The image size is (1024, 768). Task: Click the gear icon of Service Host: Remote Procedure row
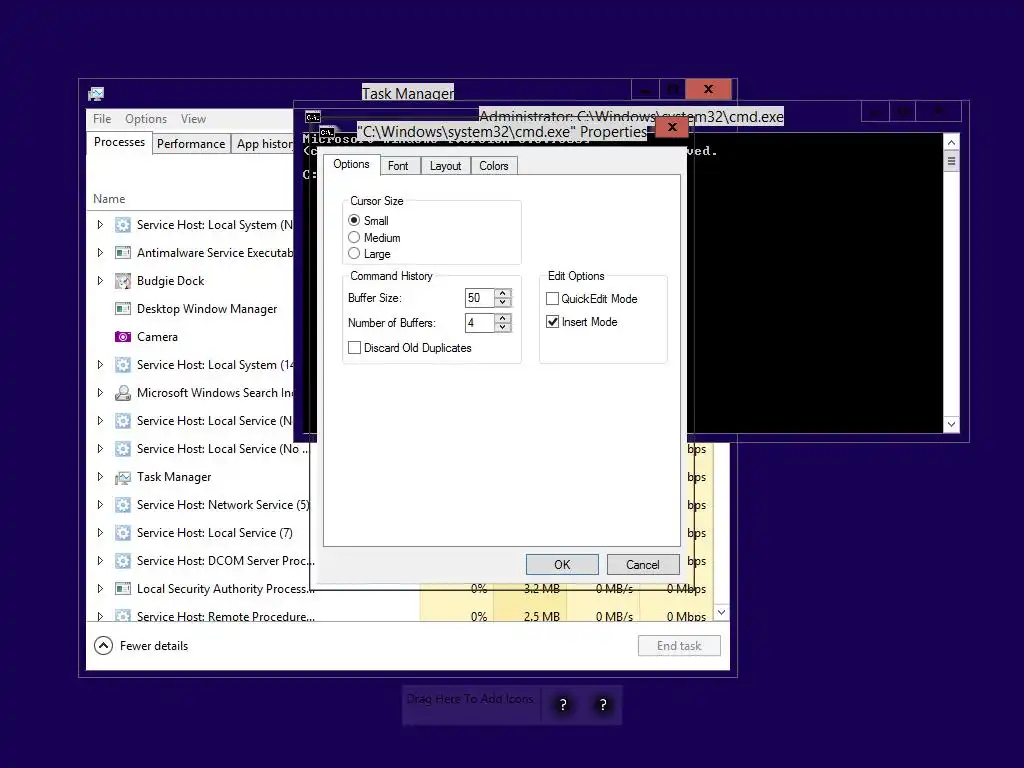tap(123, 615)
